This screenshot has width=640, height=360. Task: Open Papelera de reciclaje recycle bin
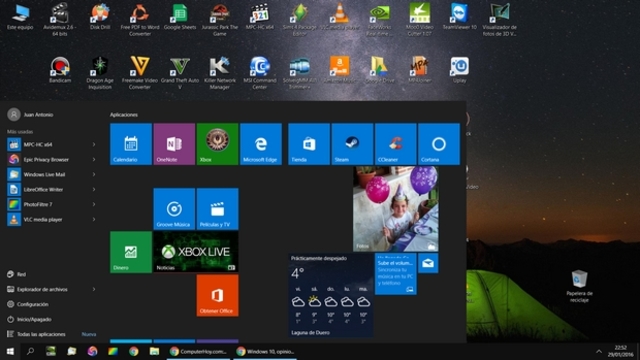click(579, 286)
